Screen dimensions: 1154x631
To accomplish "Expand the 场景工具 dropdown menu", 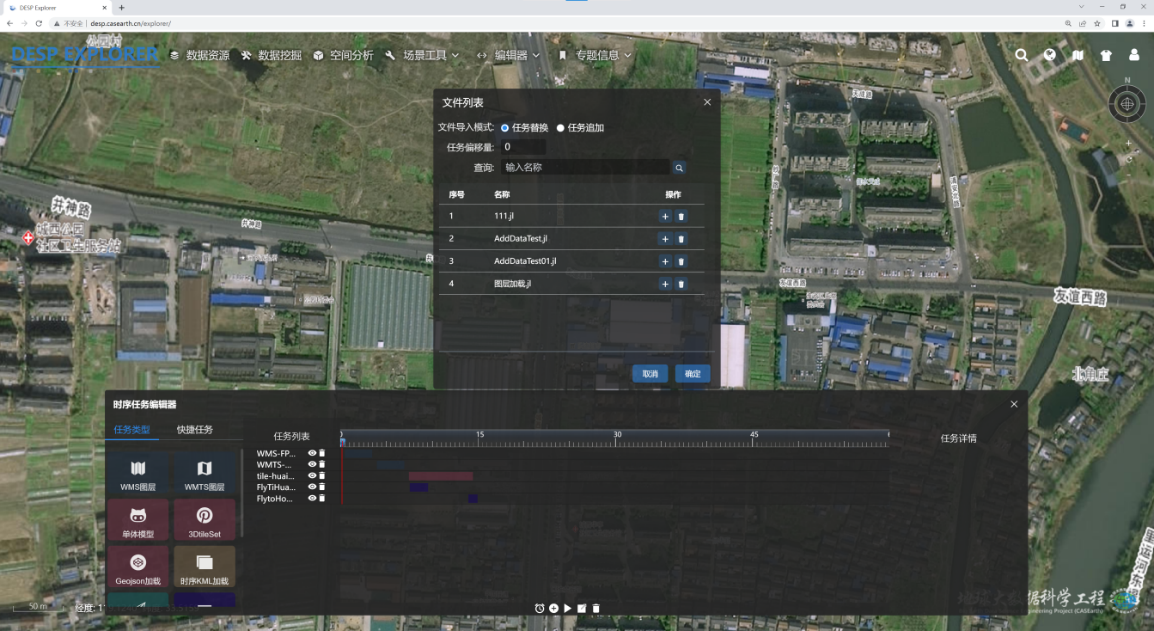I will coord(424,56).
